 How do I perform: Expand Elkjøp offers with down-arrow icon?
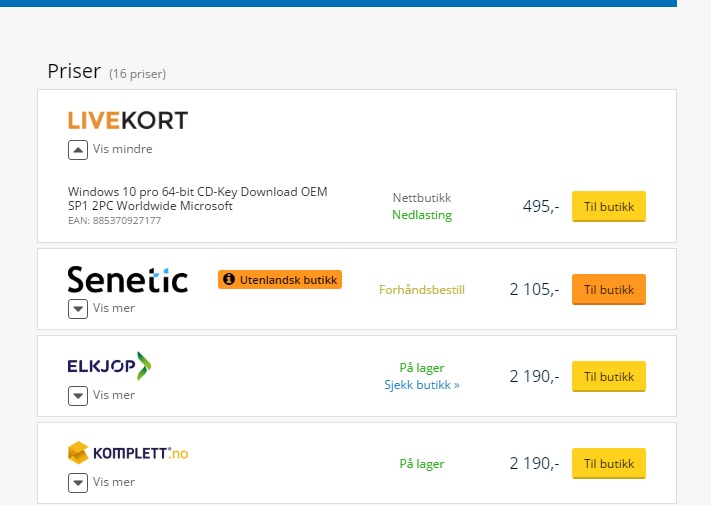(78, 396)
